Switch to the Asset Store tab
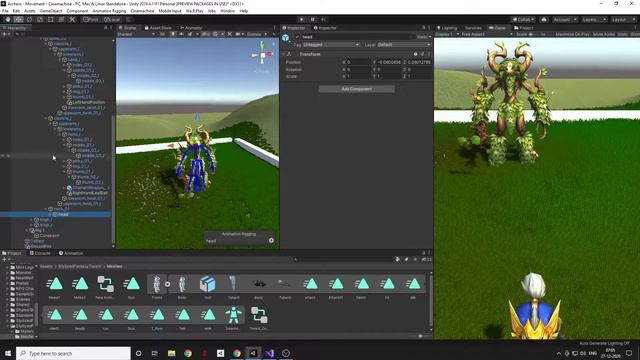 158,28
